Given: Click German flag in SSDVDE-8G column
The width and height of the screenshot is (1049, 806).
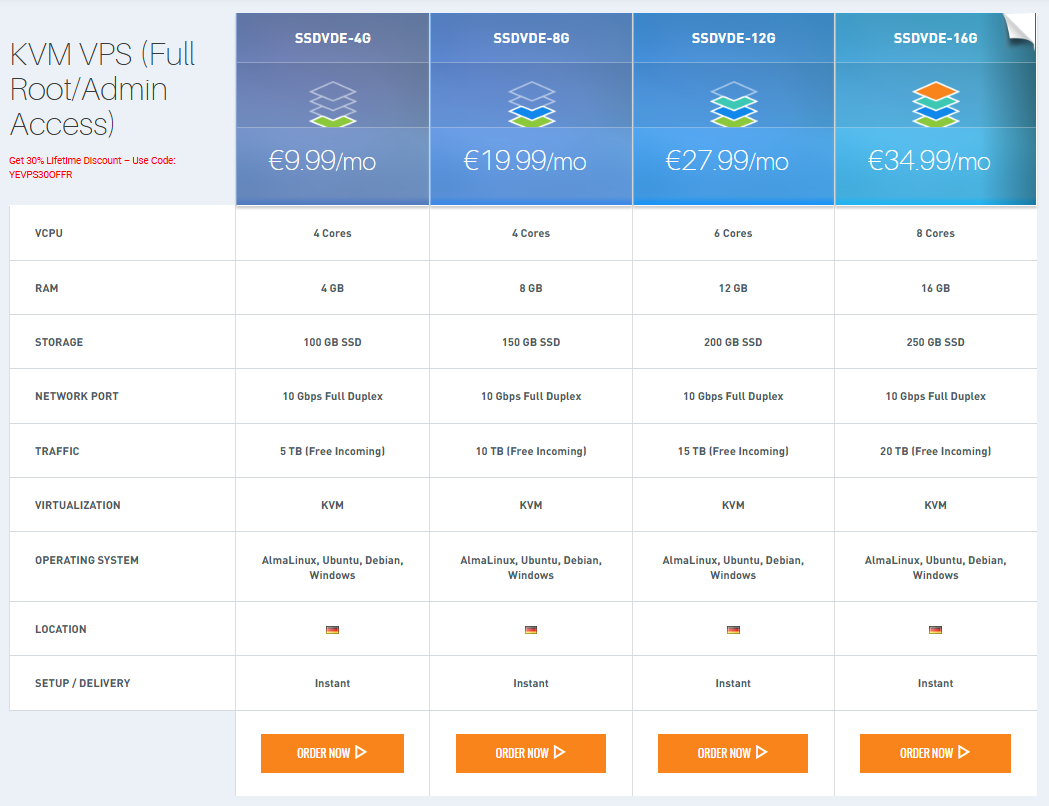Looking at the screenshot, I should click(x=531, y=630).
